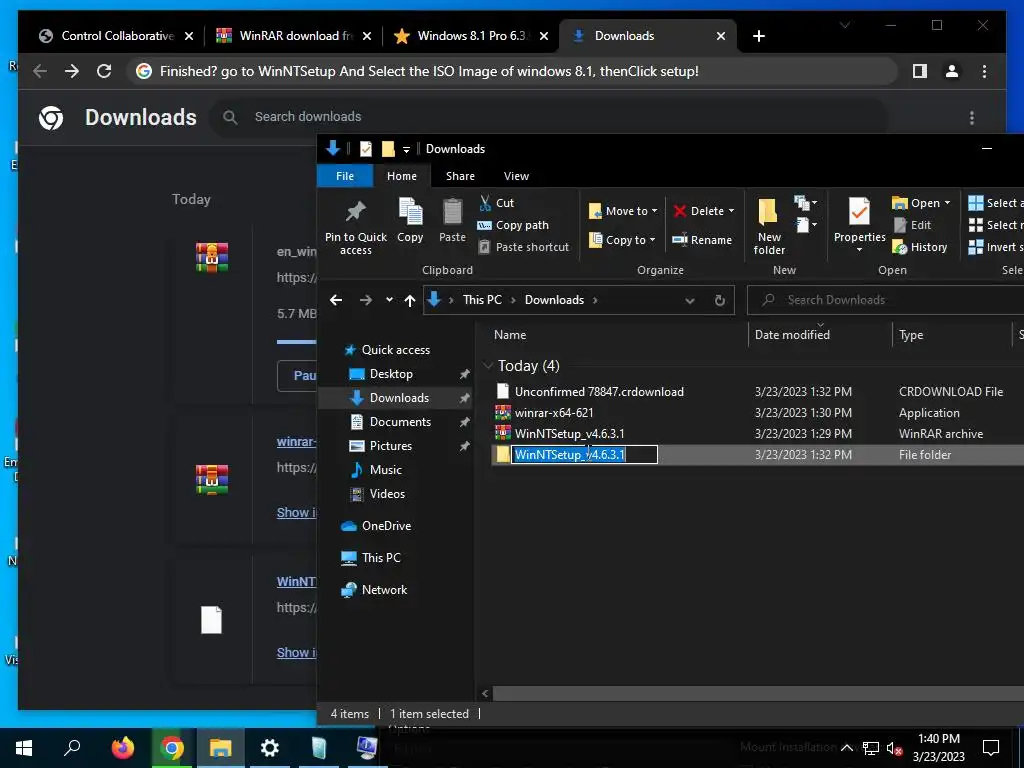
Task: Click Copy path in Clipboard group
Action: click(x=513, y=225)
